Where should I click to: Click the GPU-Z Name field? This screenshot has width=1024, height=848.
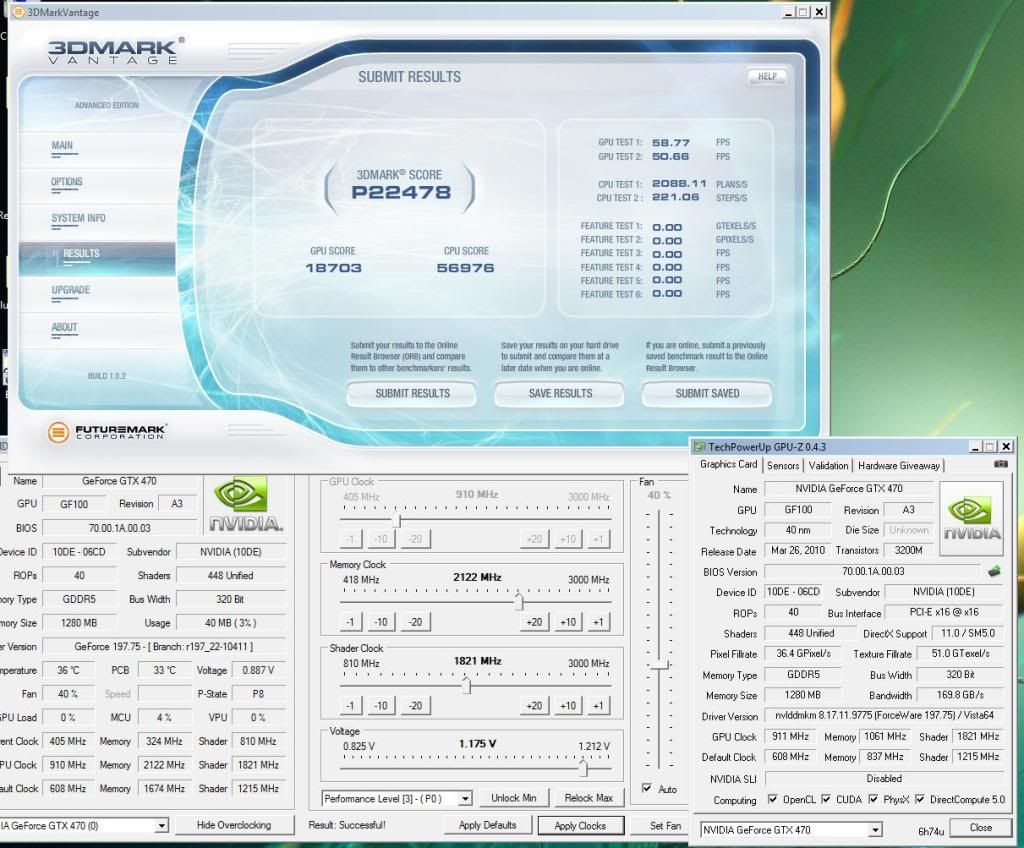click(x=848, y=488)
